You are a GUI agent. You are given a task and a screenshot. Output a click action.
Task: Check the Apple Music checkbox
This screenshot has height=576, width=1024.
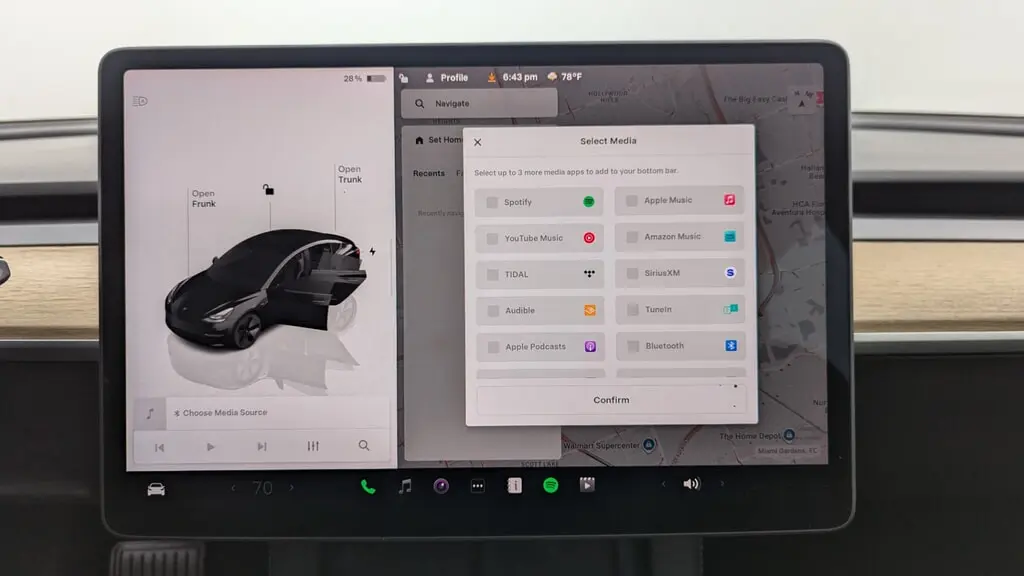tap(632, 200)
